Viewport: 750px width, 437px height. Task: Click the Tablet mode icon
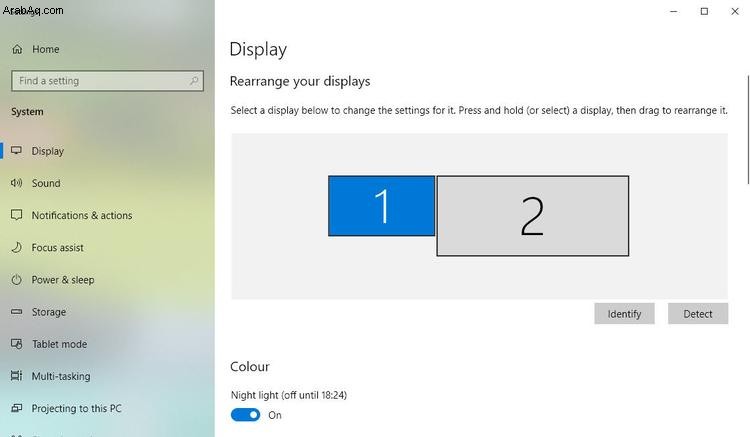coord(17,344)
